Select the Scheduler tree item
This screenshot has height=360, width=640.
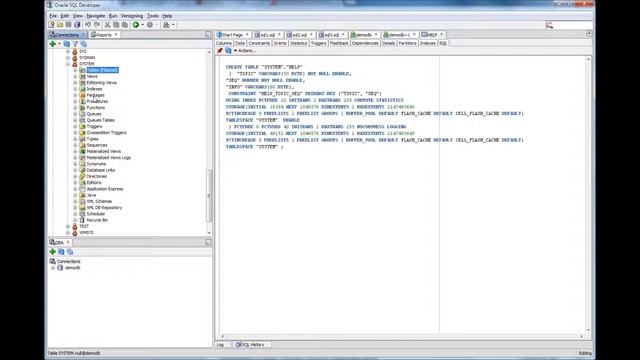[96, 214]
